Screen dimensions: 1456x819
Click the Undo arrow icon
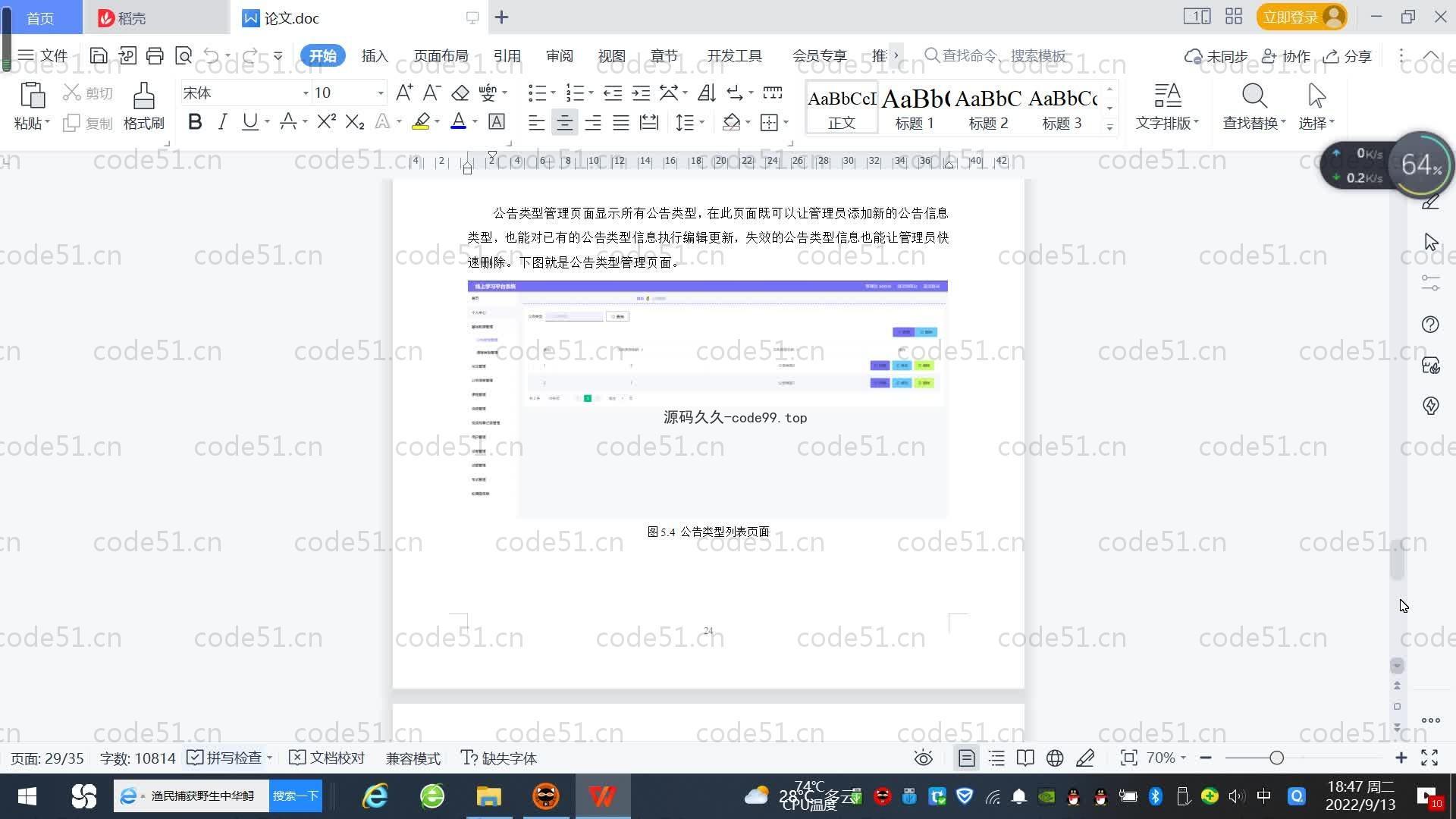[x=212, y=55]
